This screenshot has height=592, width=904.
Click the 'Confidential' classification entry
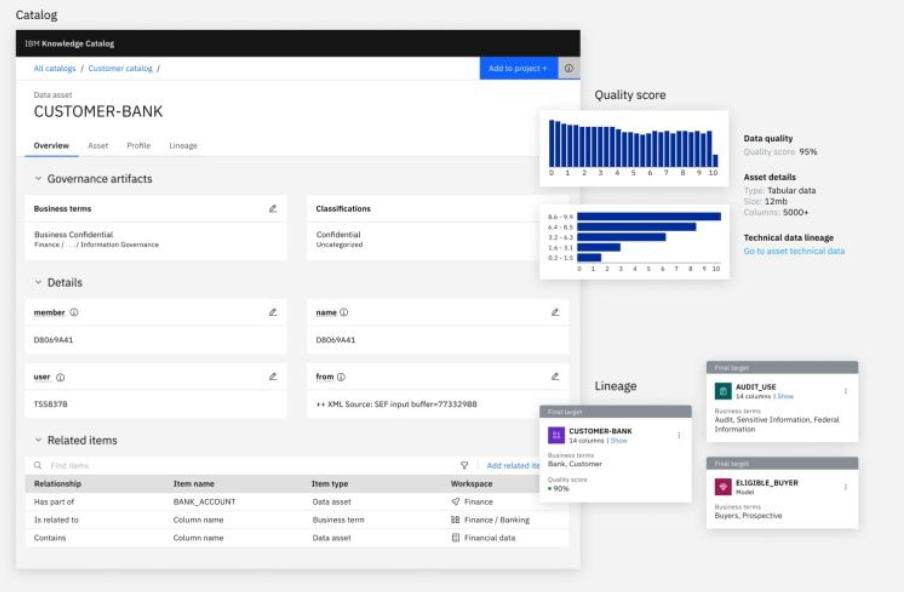[338, 235]
